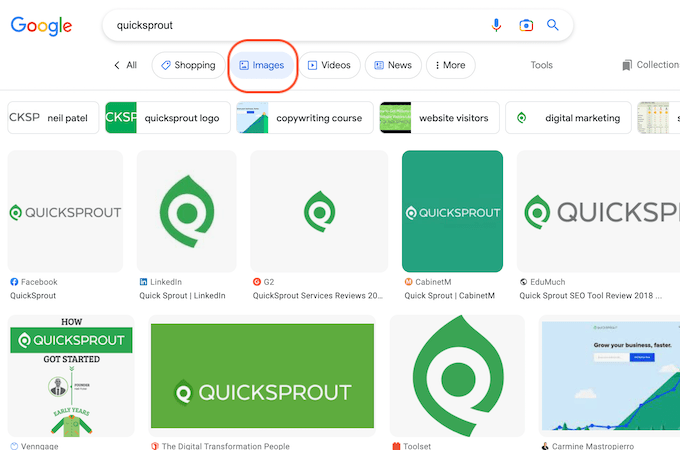
Task: Select the website visitors suggestion chip
Action: click(439, 117)
